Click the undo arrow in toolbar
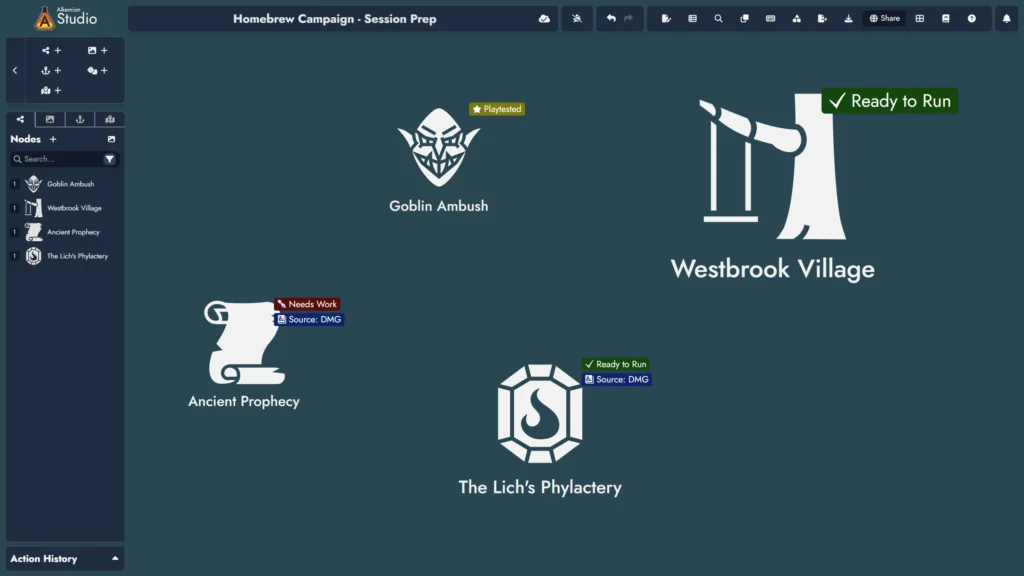Image resolution: width=1024 pixels, height=576 pixels. (x=610, y=18)
